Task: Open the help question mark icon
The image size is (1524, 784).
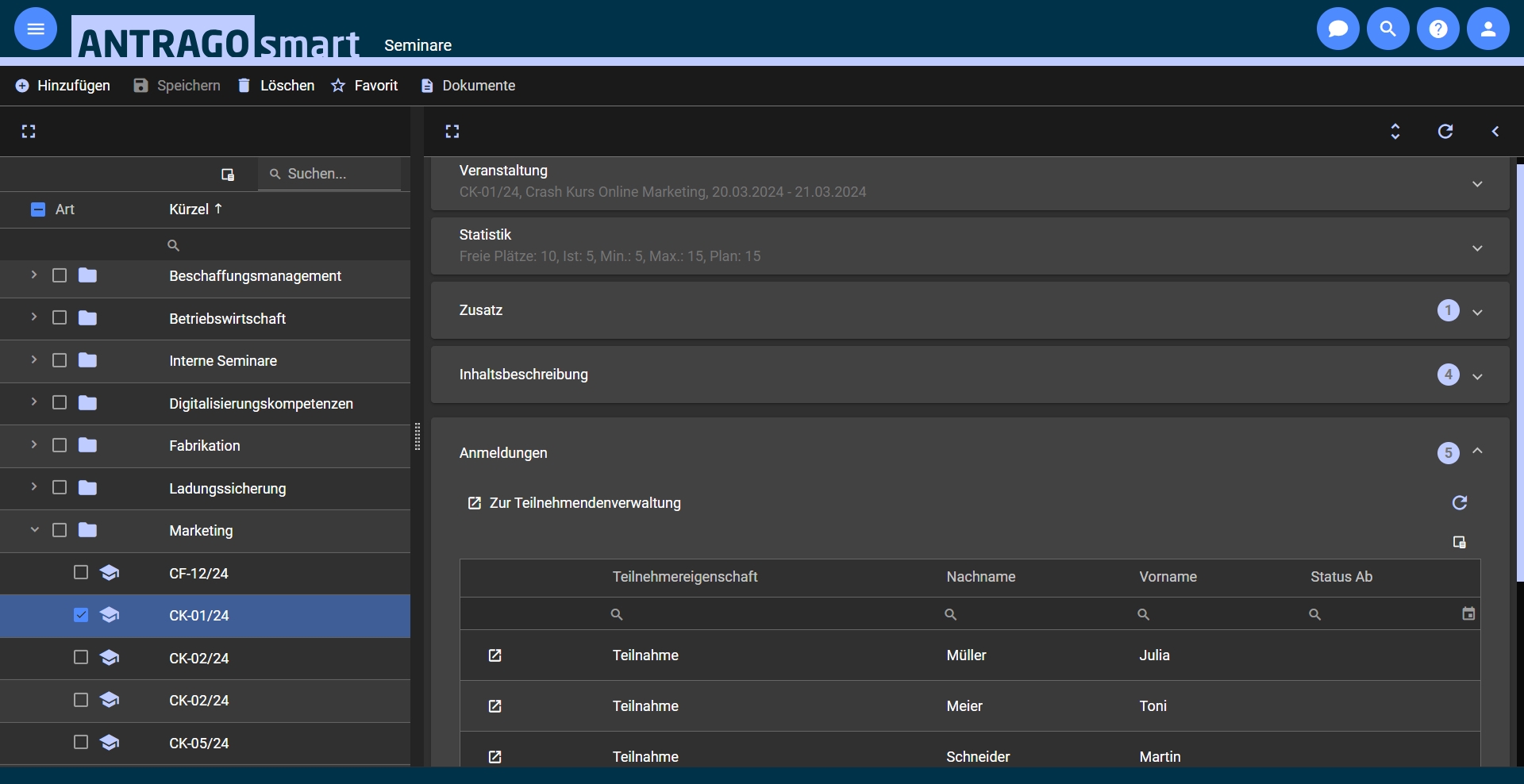Action: click(1437, 29)
